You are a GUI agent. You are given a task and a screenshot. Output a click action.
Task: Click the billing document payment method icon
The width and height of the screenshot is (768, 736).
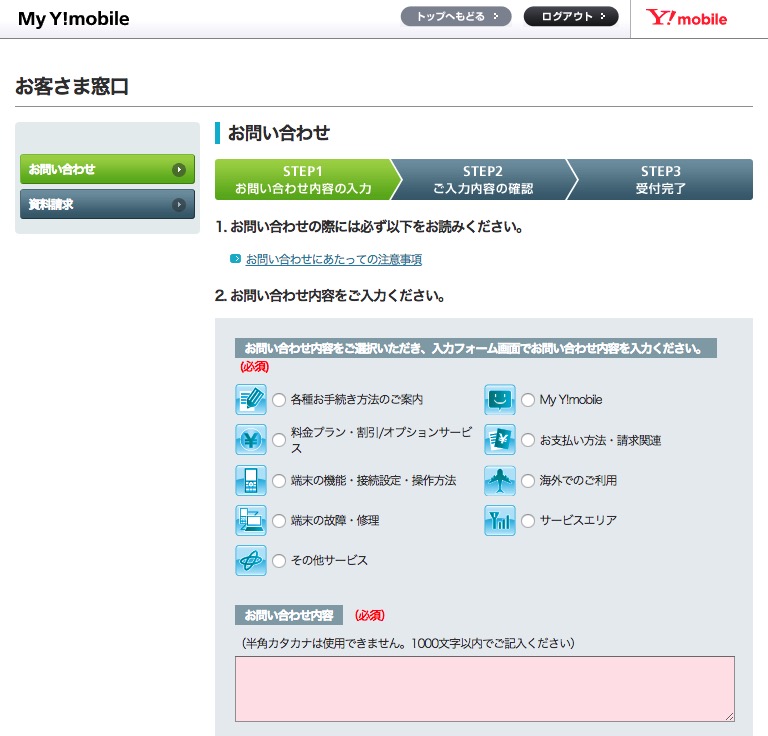[x=500, y=440]
